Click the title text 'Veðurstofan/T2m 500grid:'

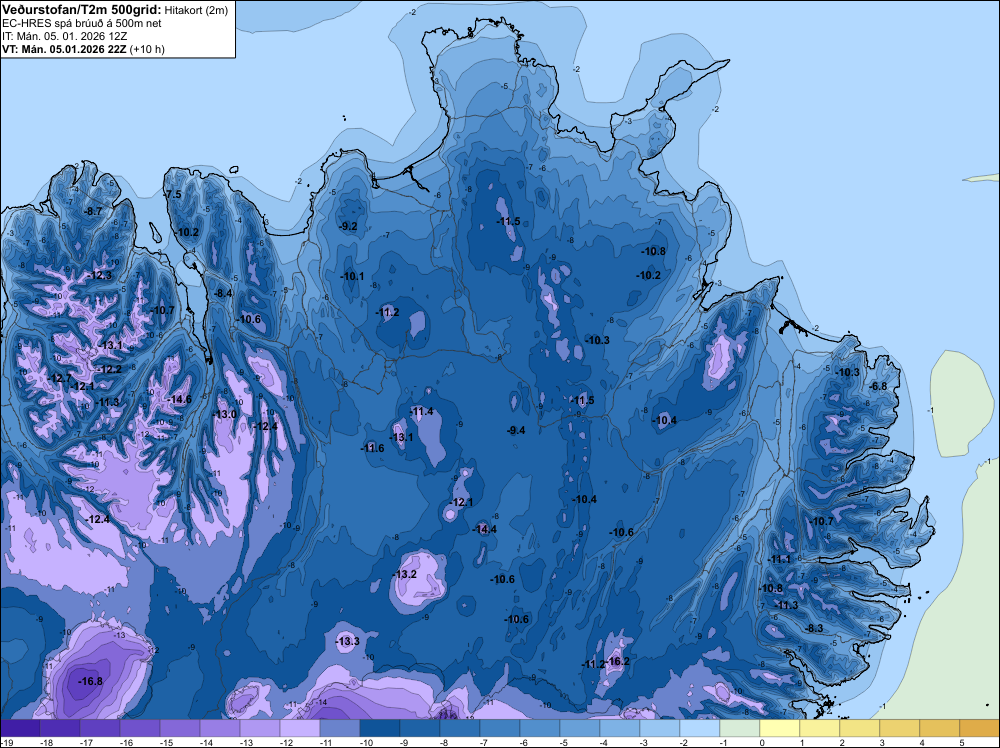[x=81, y=9]
